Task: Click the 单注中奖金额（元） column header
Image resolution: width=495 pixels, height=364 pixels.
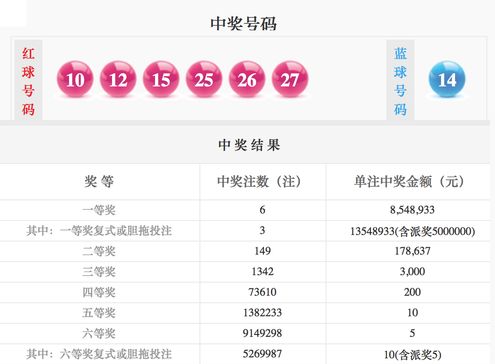Action: 409,182
